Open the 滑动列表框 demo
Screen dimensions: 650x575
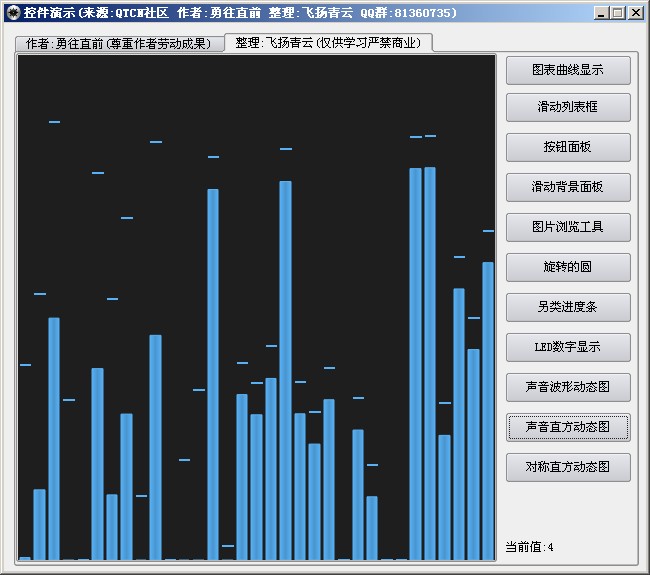click(x=568, y=107)
